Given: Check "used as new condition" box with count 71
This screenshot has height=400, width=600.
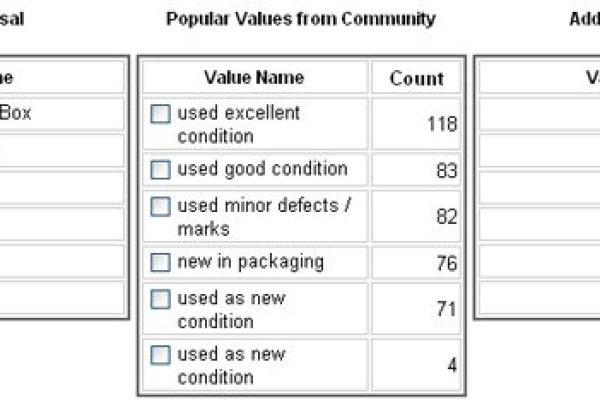Looking at the screenshot, I should click(x=160, y=299).
